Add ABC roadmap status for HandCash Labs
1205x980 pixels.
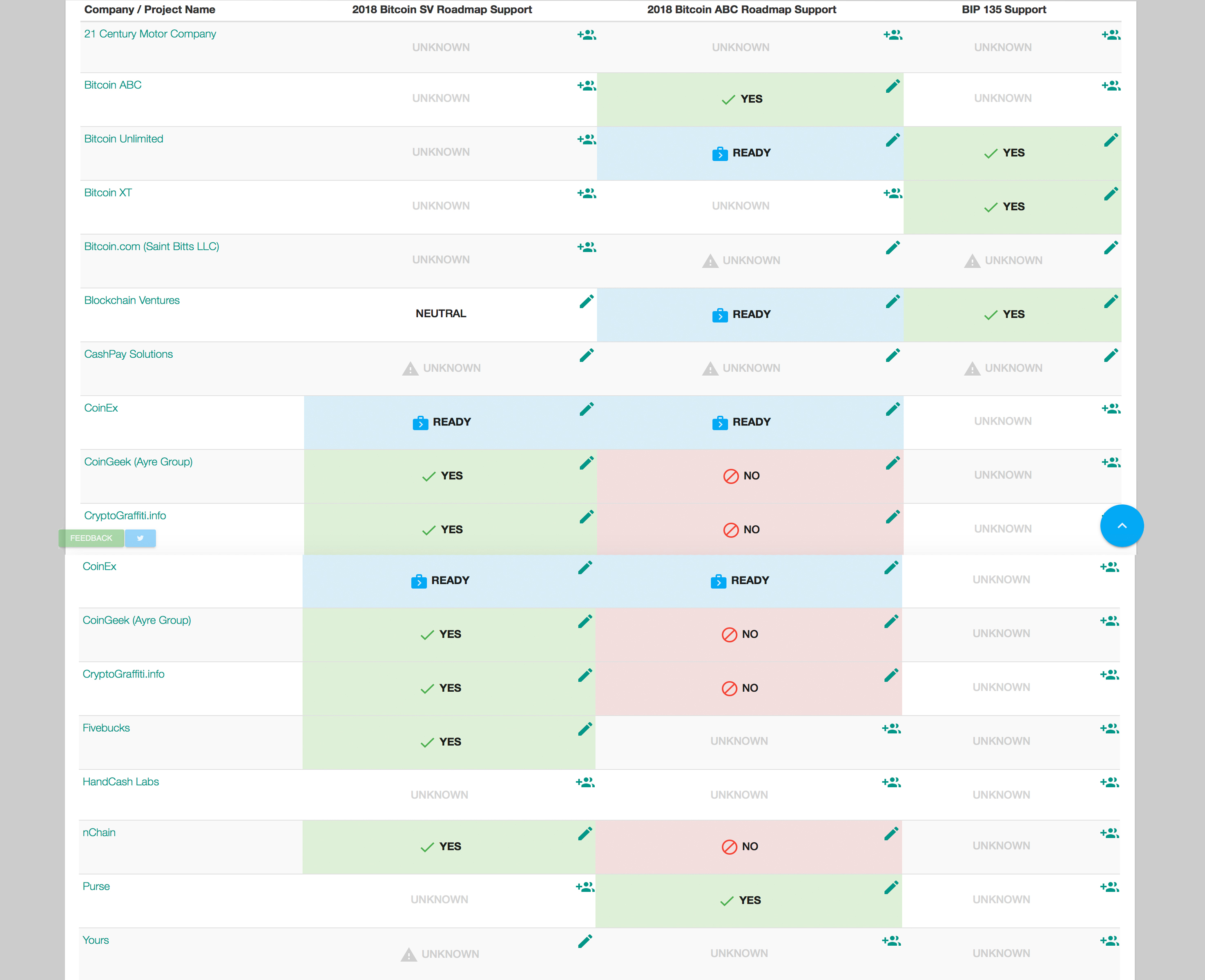(x=891, y=782)
